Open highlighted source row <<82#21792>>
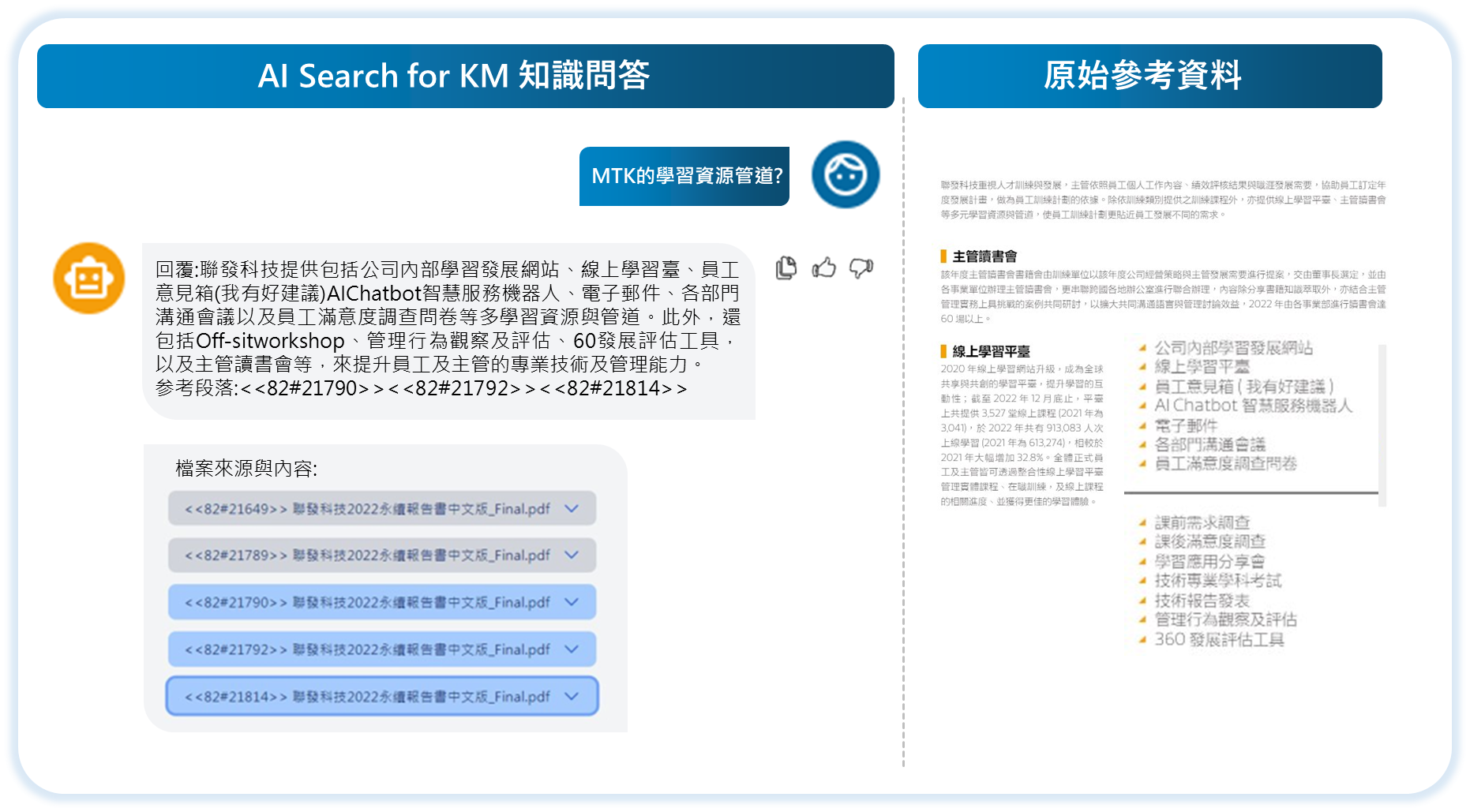The width and height of the screenshot is (1470, 812). point(382,649)
